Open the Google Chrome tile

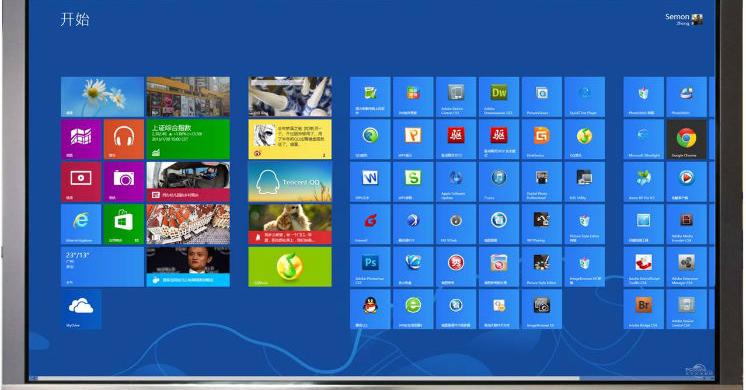click(686, 139)
